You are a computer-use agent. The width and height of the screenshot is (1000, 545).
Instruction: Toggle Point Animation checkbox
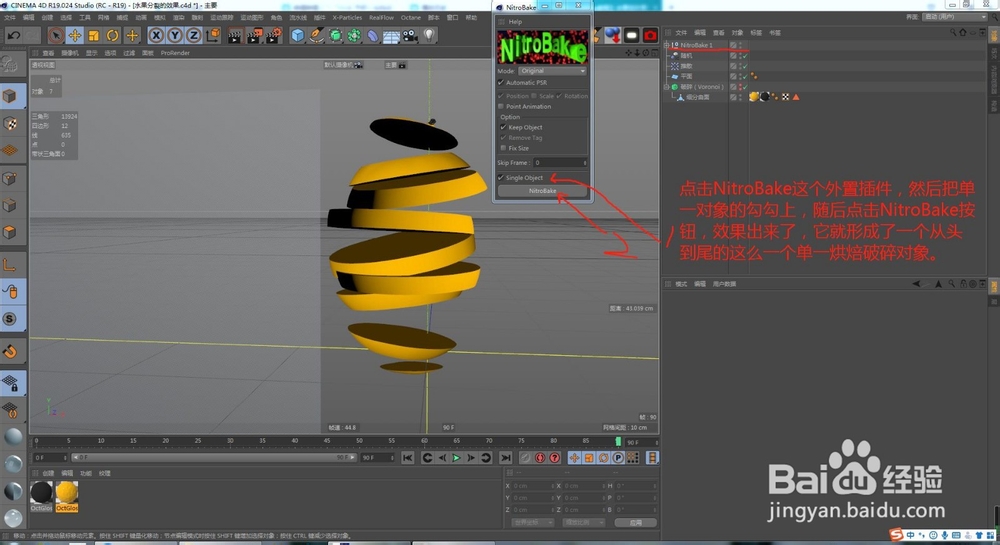(x=501, y=106)
